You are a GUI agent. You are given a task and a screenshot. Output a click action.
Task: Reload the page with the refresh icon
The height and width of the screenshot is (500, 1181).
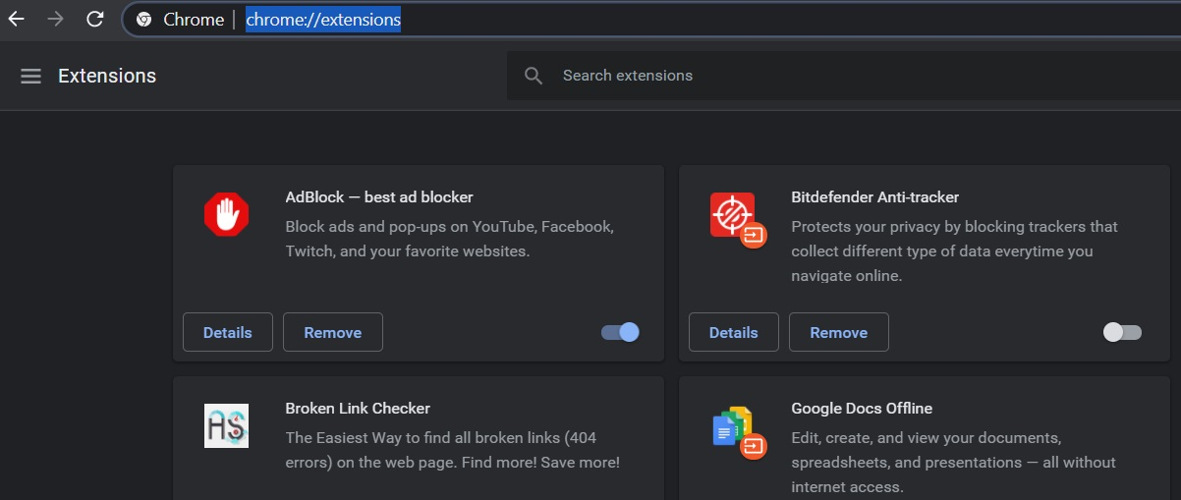coord(95,19)
